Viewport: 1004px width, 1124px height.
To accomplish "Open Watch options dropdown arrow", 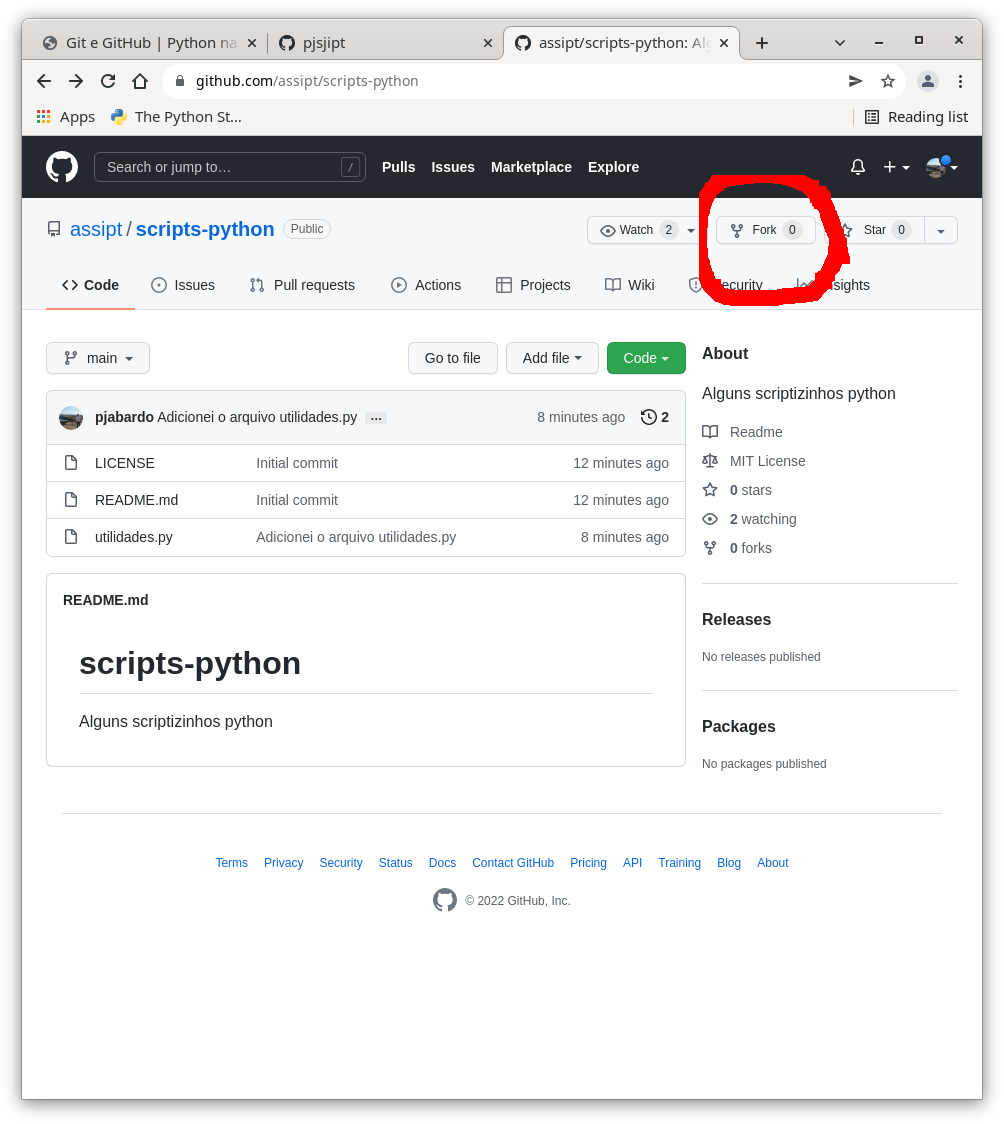I will (691, 230).
